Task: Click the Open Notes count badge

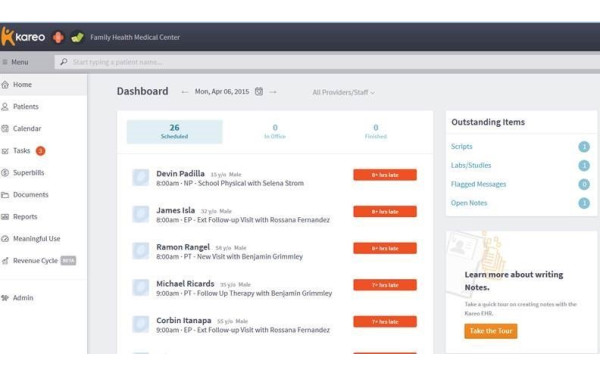Action: point(584,203)
